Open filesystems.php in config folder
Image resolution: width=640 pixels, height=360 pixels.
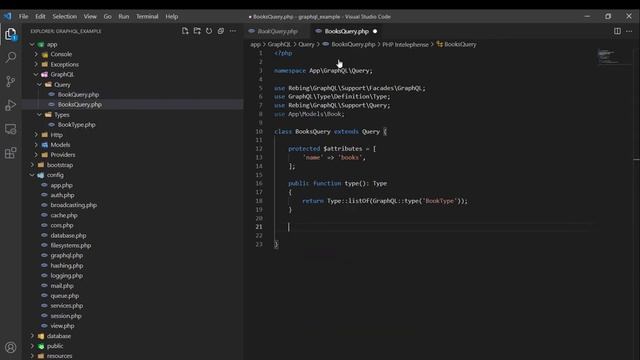coord(71,245)
